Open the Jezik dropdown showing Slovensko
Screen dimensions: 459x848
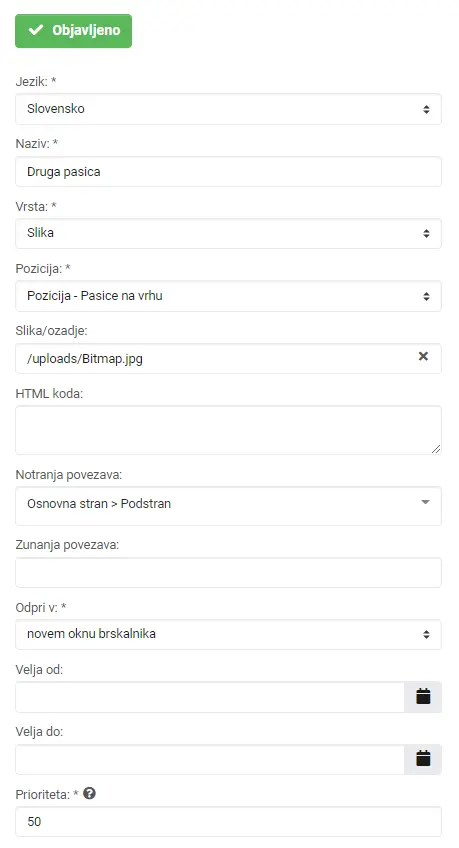tap(228, 109)
